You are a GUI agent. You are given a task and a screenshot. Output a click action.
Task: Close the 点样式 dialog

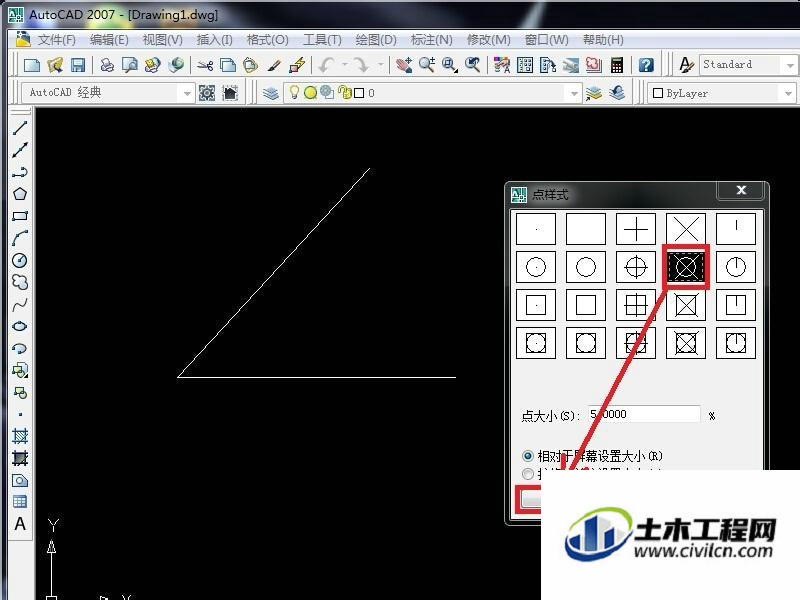pyautogui.click(x=741, y=190)
